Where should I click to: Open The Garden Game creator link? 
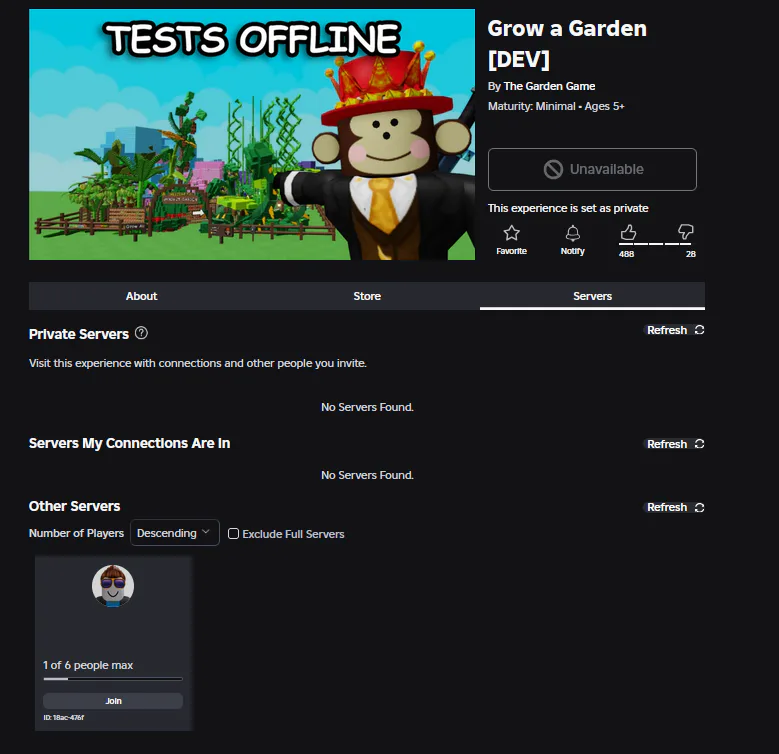(549, 86)
